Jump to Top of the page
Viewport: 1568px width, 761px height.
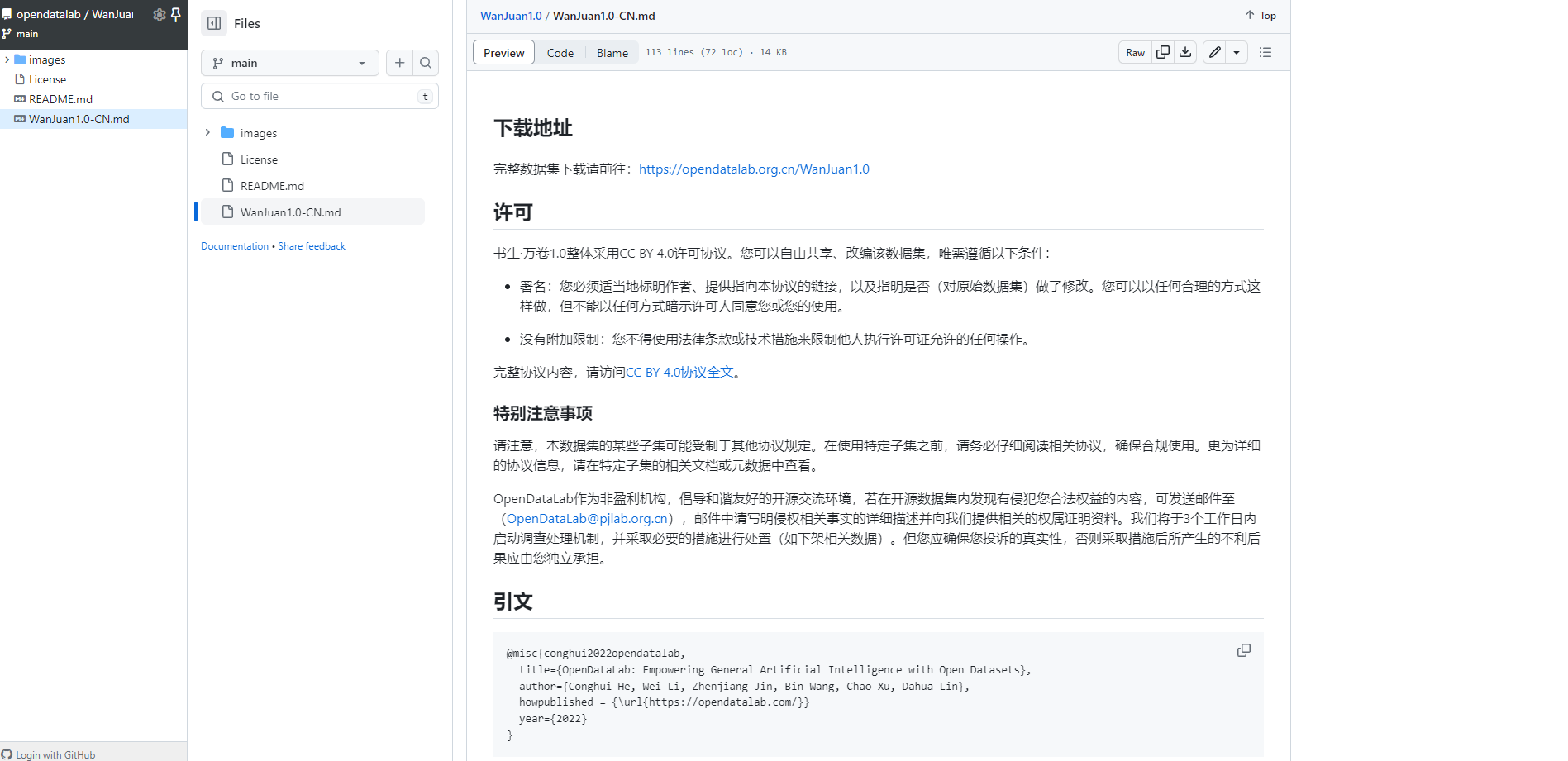(1261, 16)
